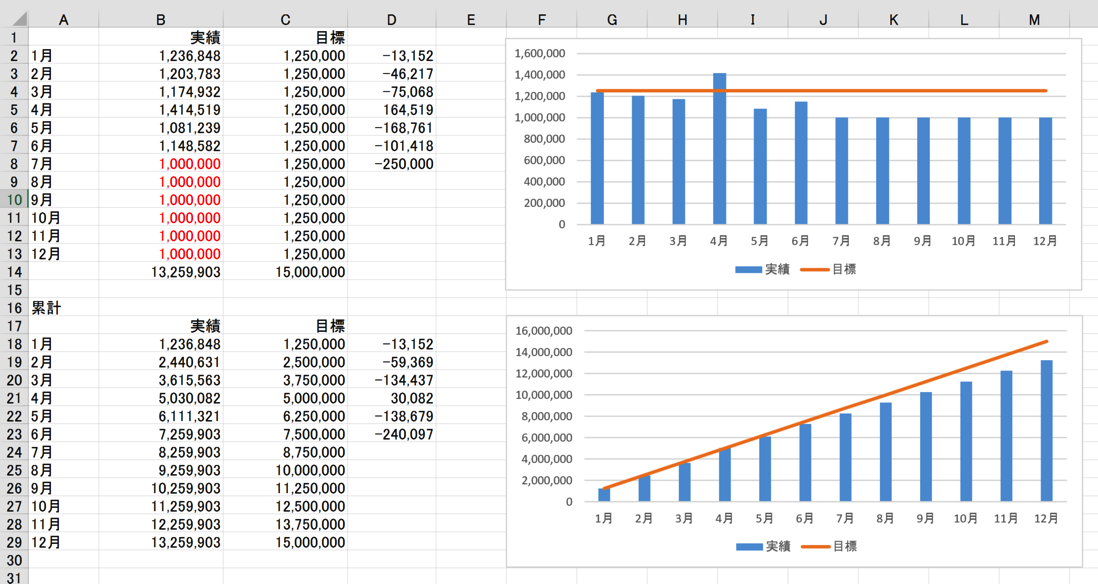This screenshot has height=584, width=1098.
Task: Select column header F
Action: pyautogui.click(x=541, y=20)
